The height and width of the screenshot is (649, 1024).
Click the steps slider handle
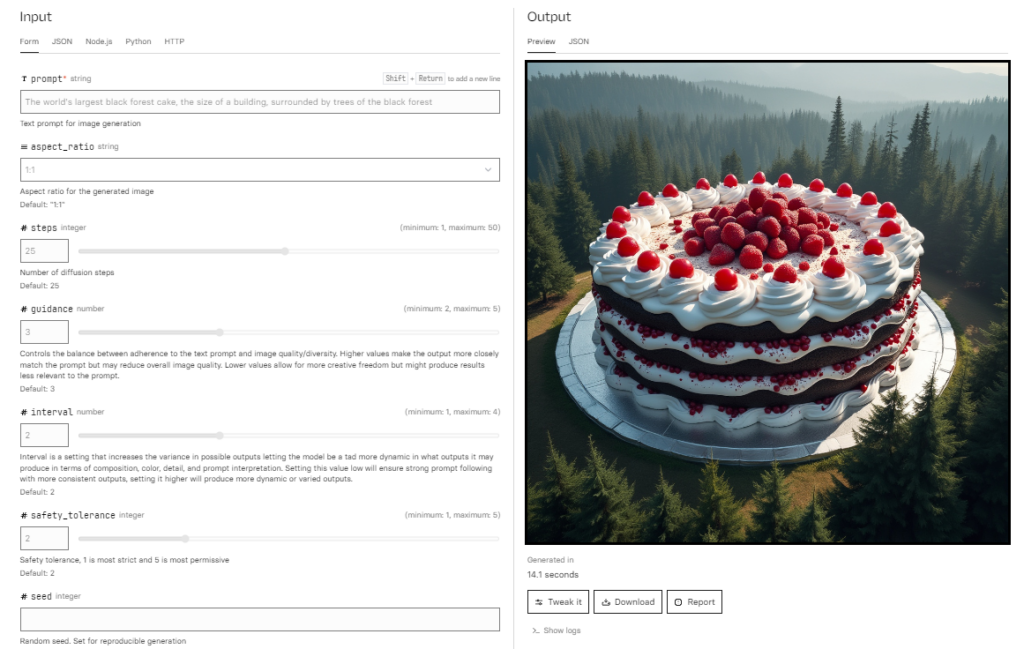[x=285, y=251]
